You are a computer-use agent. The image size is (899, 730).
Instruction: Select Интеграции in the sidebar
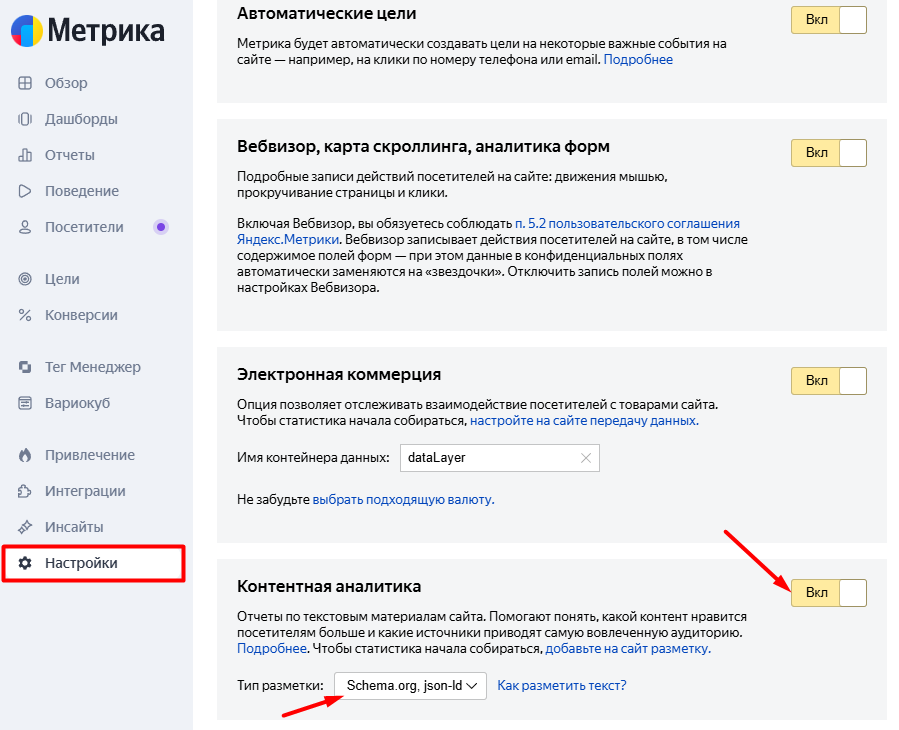[x=85, y=491]
